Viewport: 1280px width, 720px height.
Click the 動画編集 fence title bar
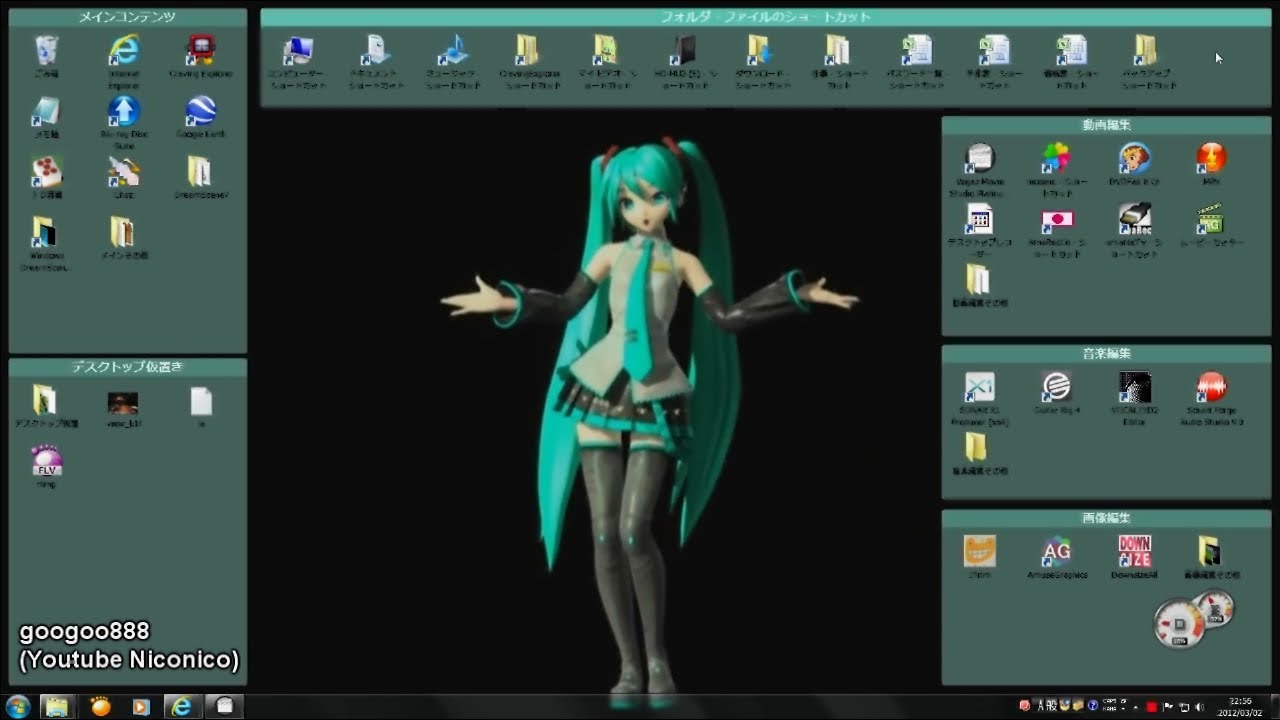point(1106,125)
